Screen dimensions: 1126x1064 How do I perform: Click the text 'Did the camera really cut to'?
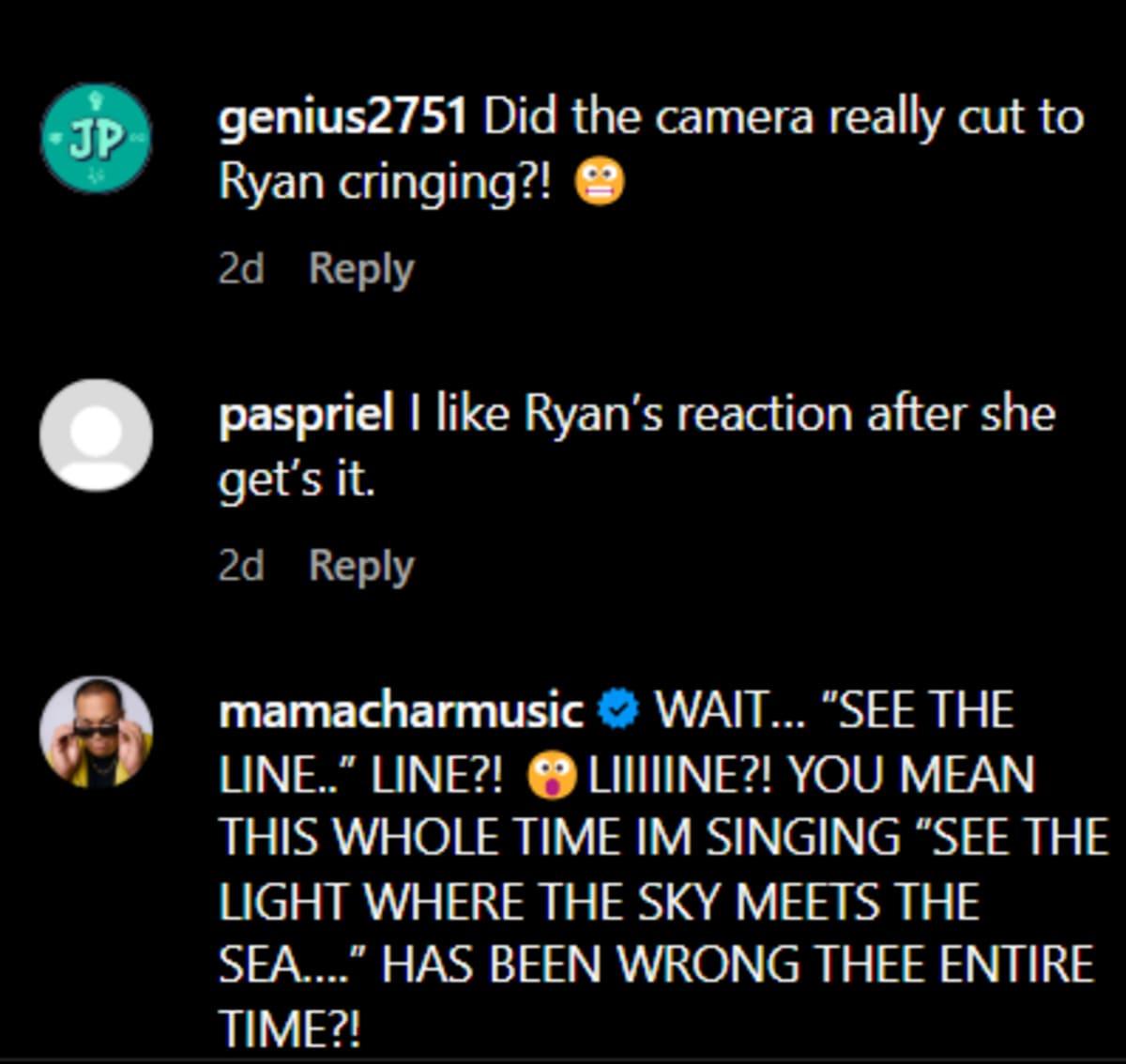click(784, 118)
